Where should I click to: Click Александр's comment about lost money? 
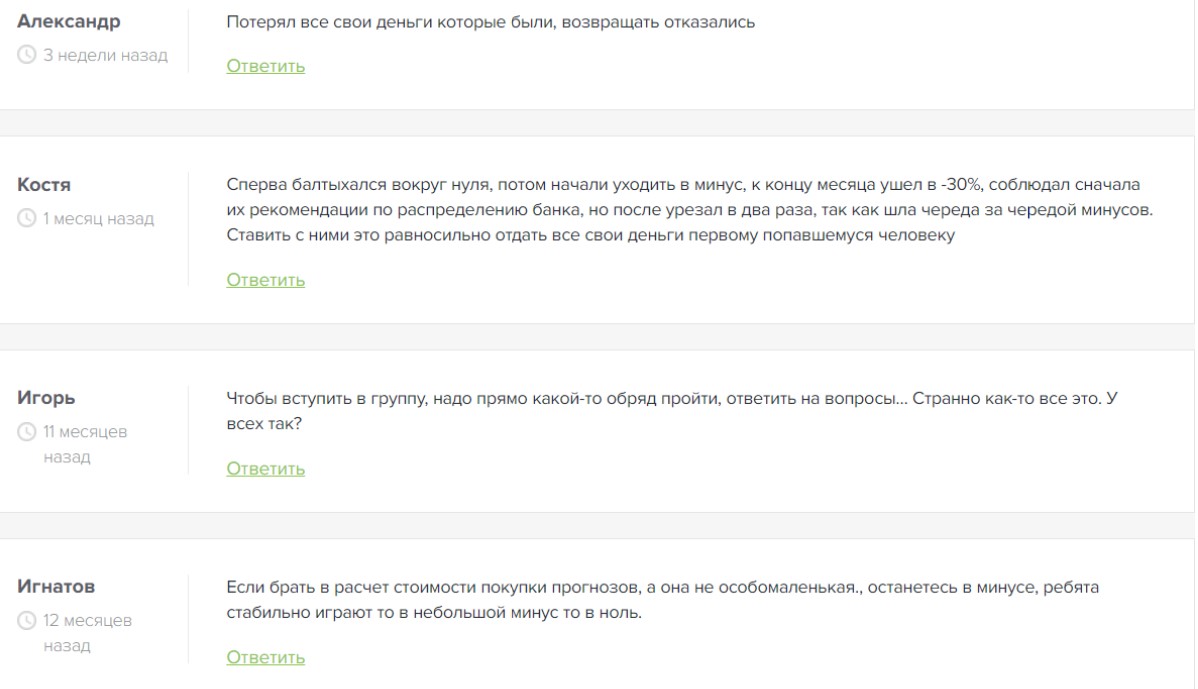tap(491, 22)
